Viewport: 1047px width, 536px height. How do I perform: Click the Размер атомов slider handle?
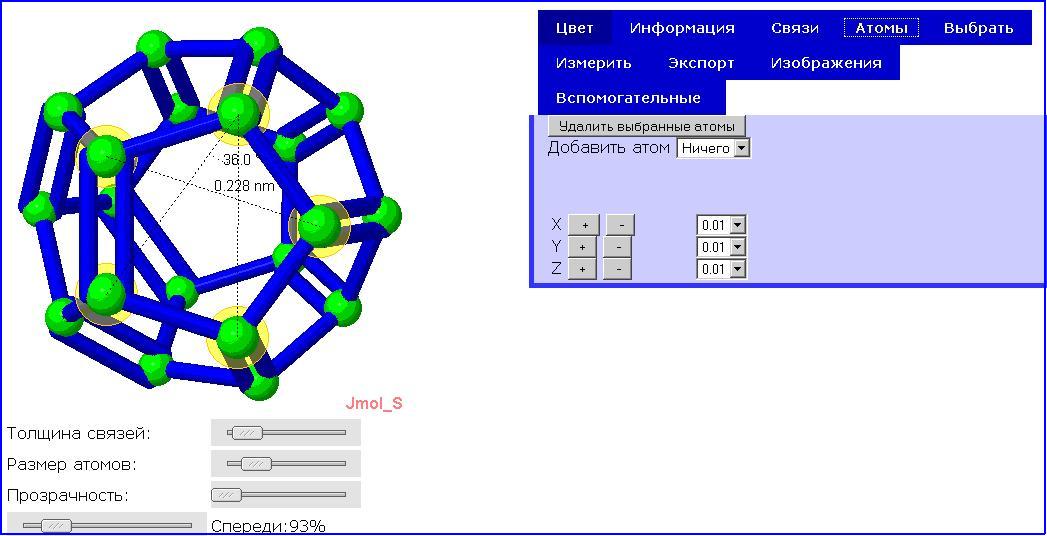[256, 463]
